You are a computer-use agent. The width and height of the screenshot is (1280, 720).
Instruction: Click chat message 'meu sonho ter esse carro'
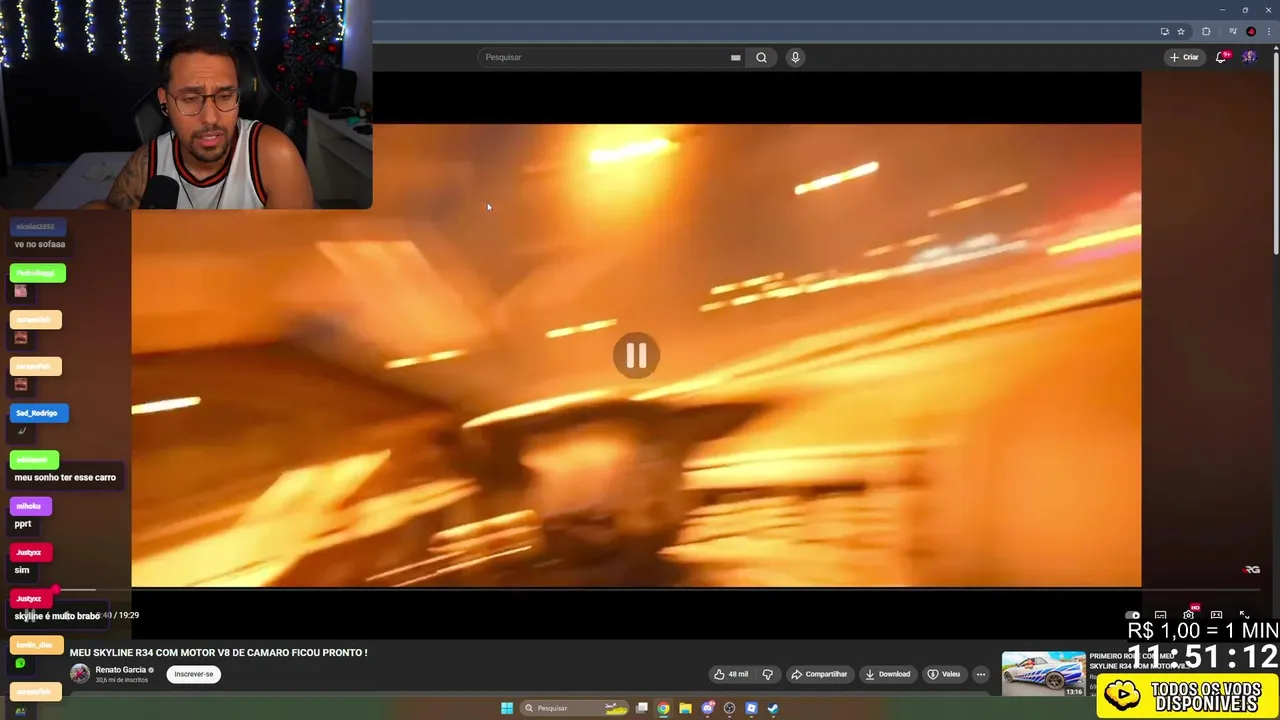(65, 477)
